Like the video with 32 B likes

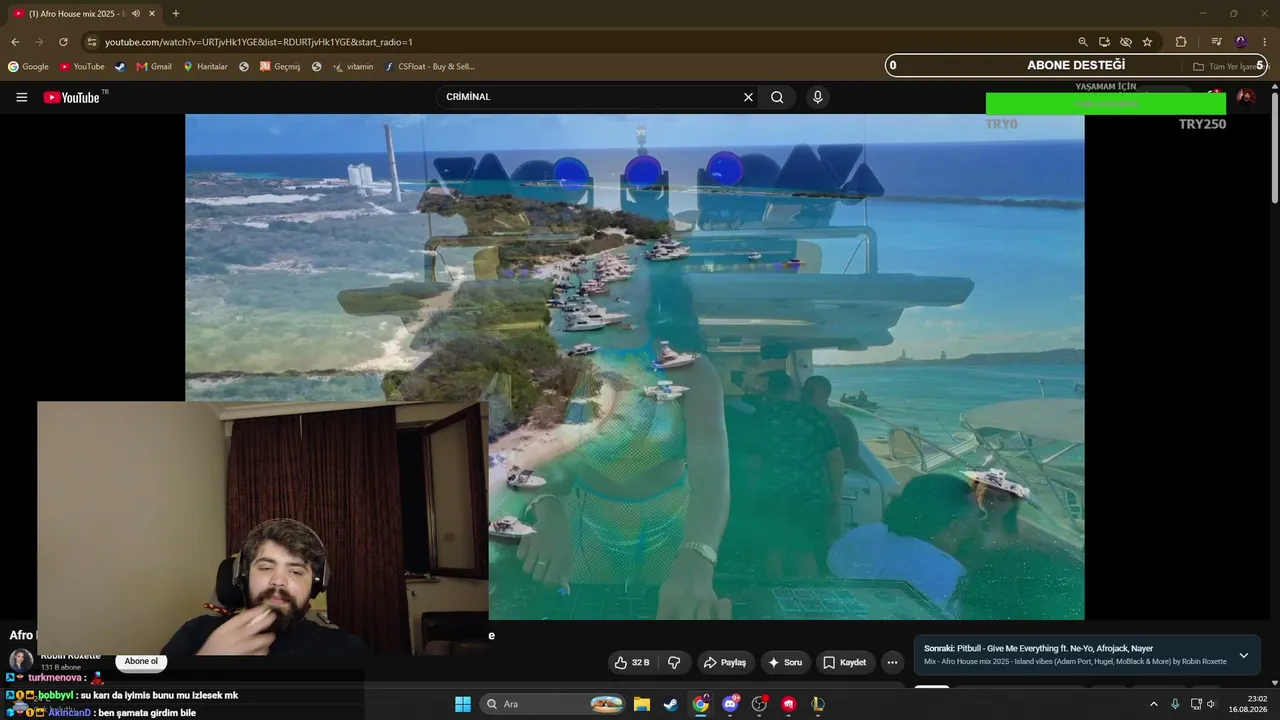[x=632, y=662]
